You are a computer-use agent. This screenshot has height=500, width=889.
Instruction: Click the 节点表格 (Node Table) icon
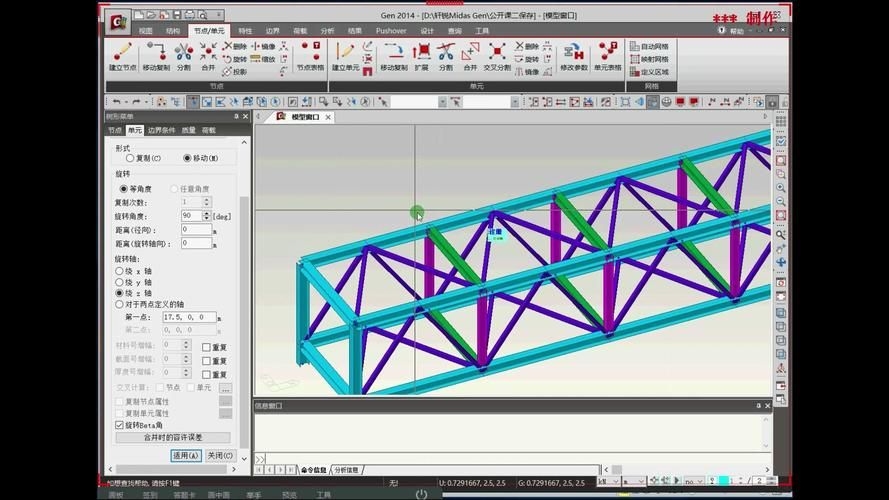[310, 57]
